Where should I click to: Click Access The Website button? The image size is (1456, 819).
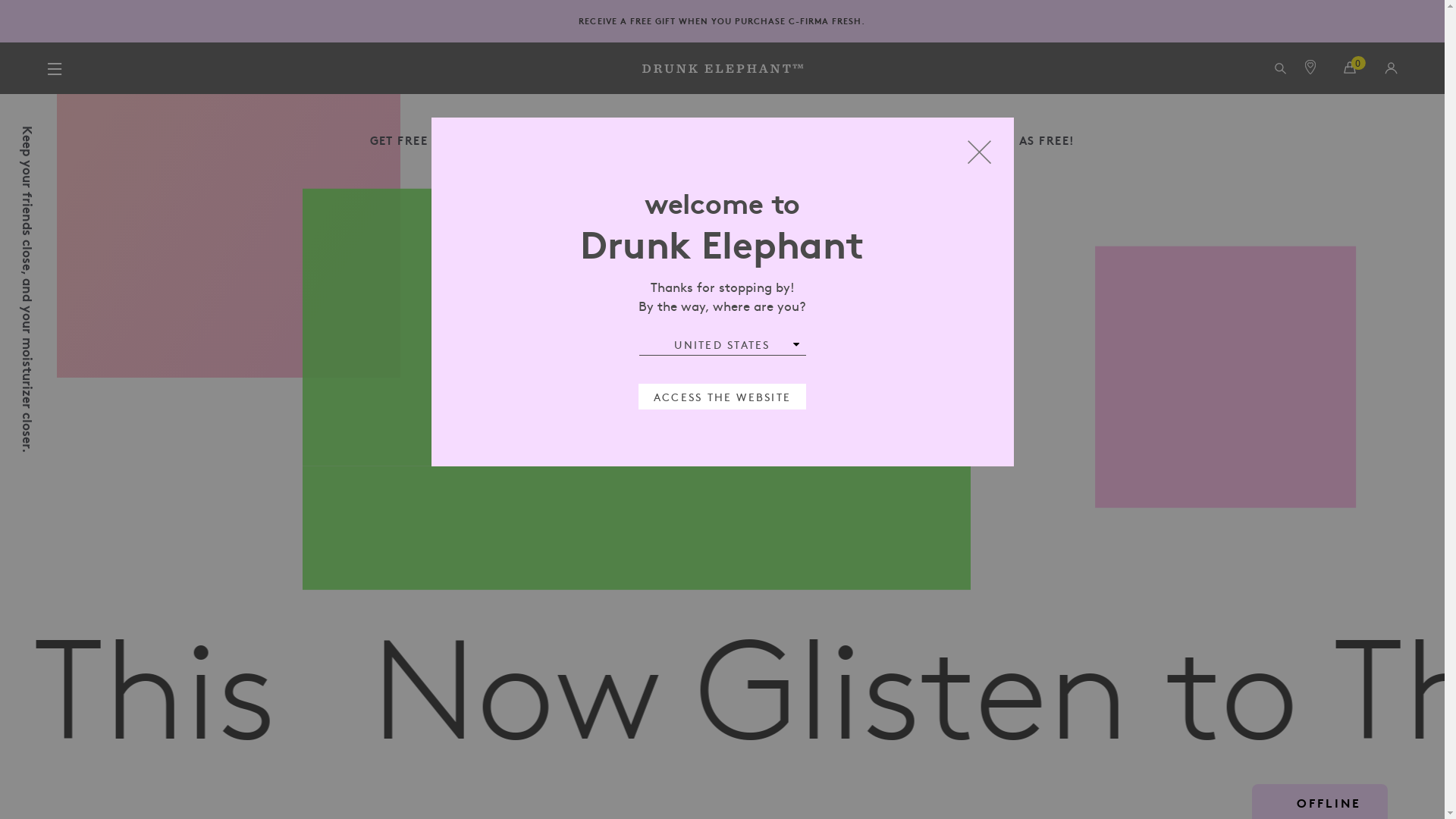[722, 397]
